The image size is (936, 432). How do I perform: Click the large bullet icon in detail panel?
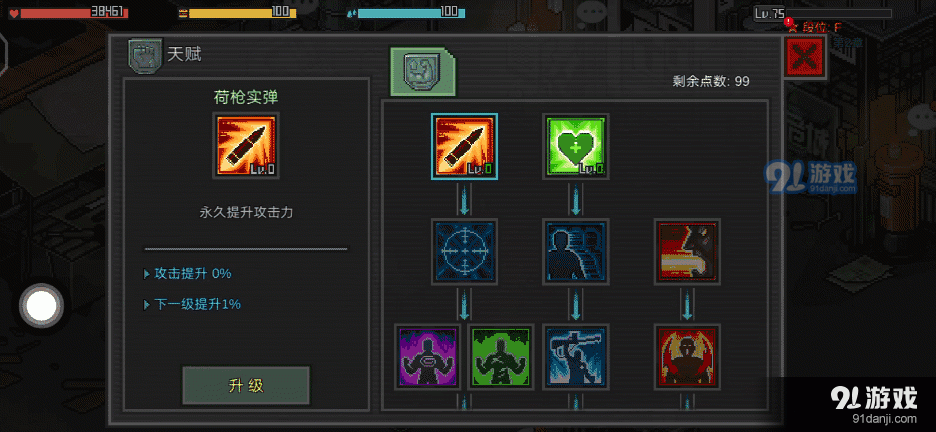coord(246,145)
